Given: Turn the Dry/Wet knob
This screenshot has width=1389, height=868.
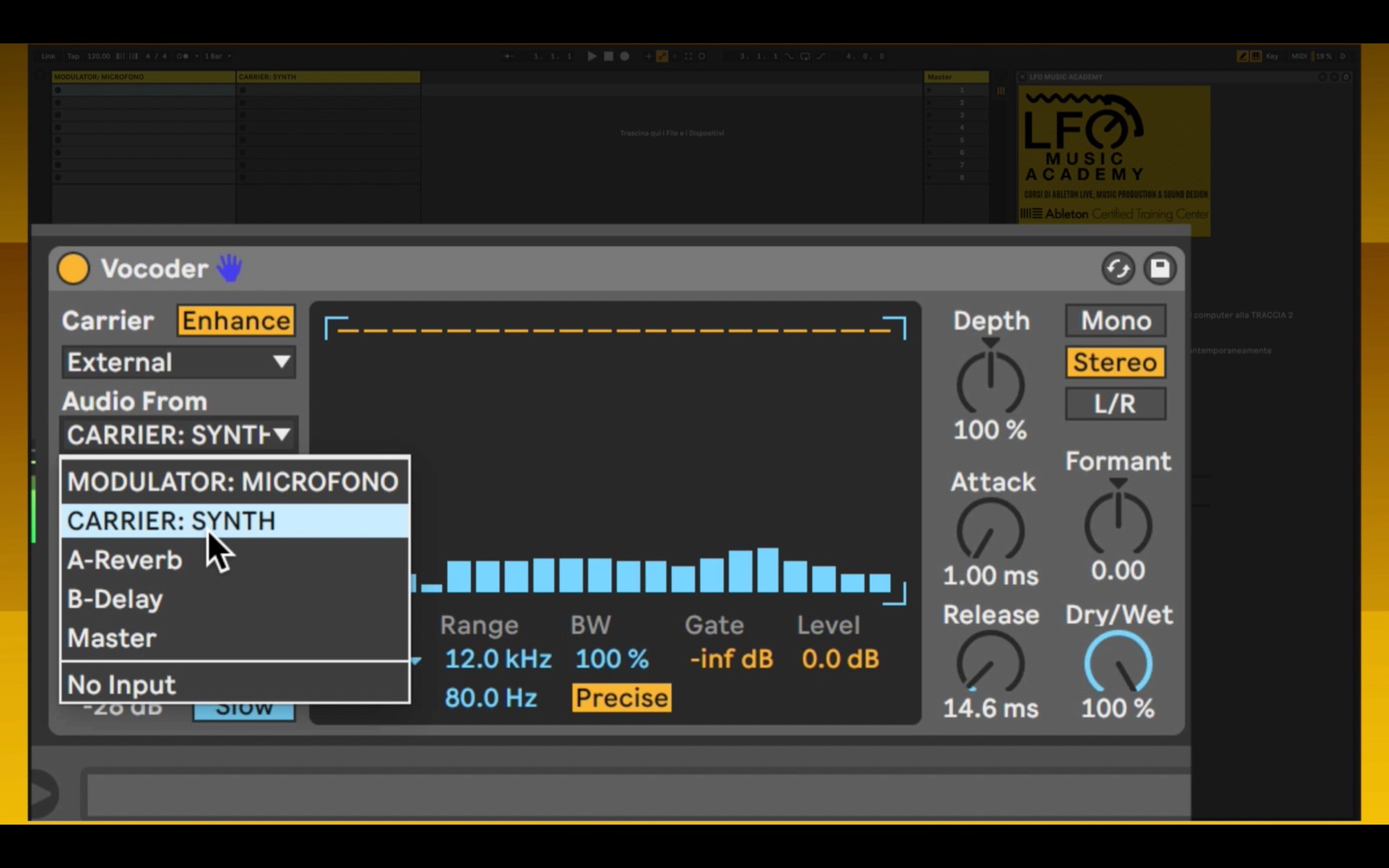Looking at the screenshot, I should pyautogui.click(x=1117, y=664).
